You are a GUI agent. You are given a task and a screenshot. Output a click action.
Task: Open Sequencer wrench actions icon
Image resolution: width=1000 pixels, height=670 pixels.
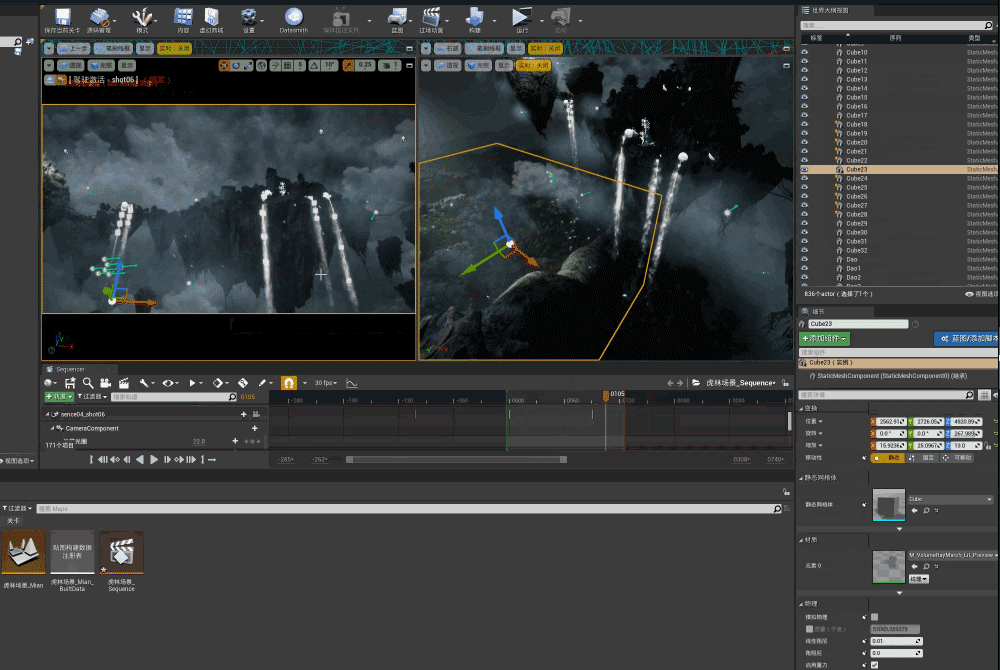[143, 382]
